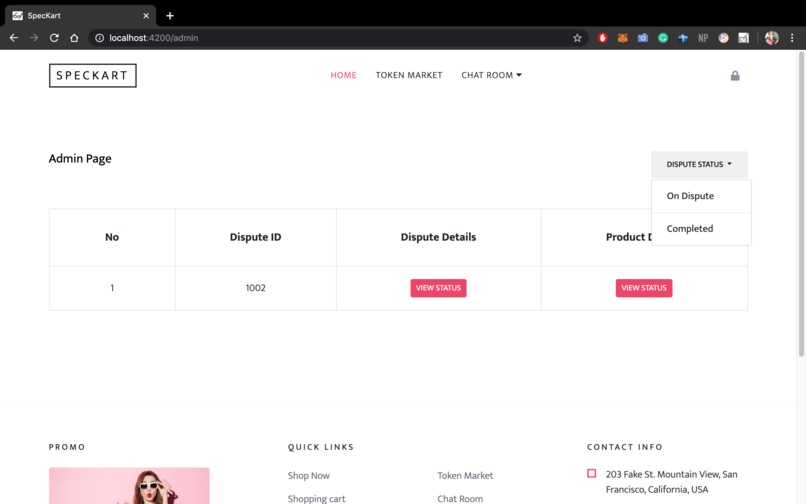Expand the CHAT ROOM dropdown

tap(491, 75)
